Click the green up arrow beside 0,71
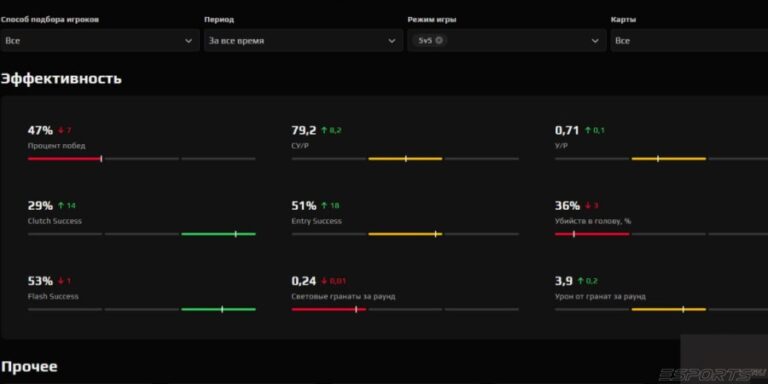This screenshot has height=384, width=768. click(x=588, y=130)
